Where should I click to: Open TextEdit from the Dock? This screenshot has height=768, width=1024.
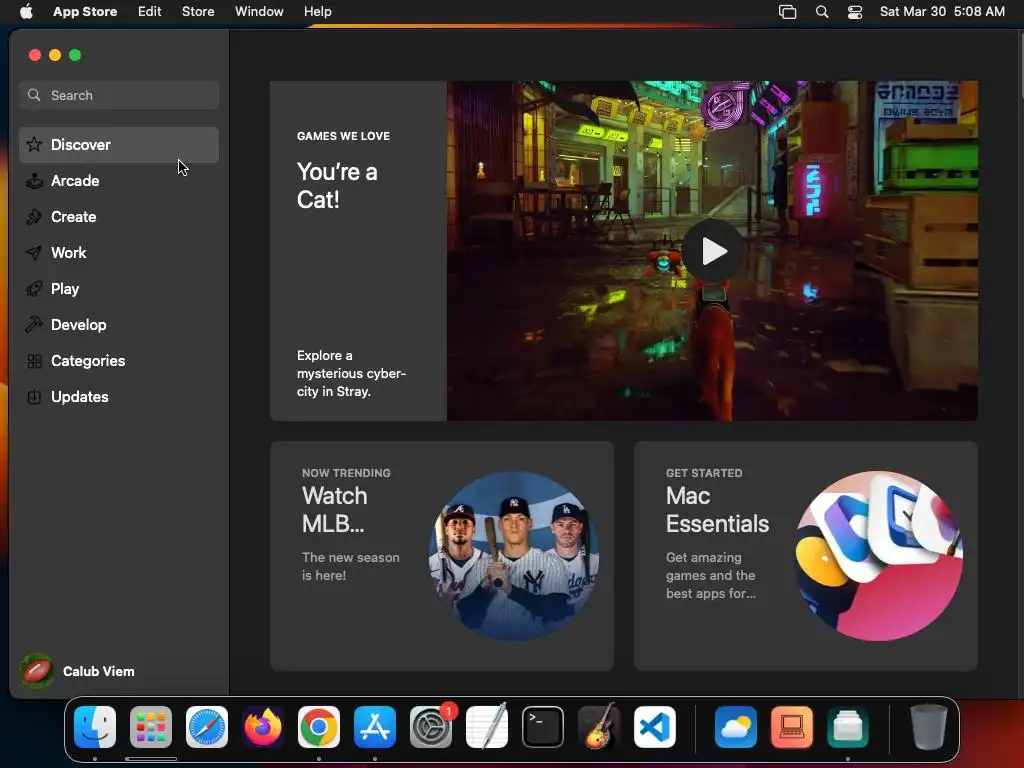pos(487,727)
